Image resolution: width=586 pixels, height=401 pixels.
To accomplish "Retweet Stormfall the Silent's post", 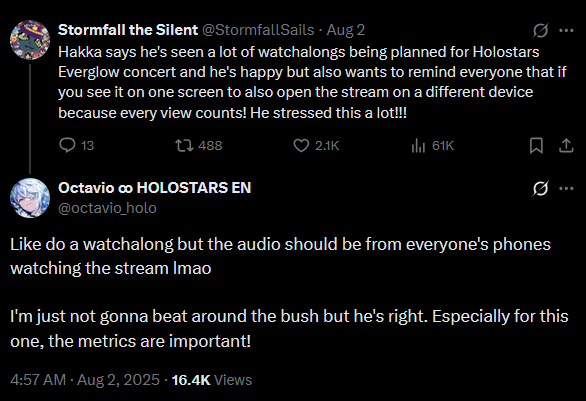I will pos(199,145).
